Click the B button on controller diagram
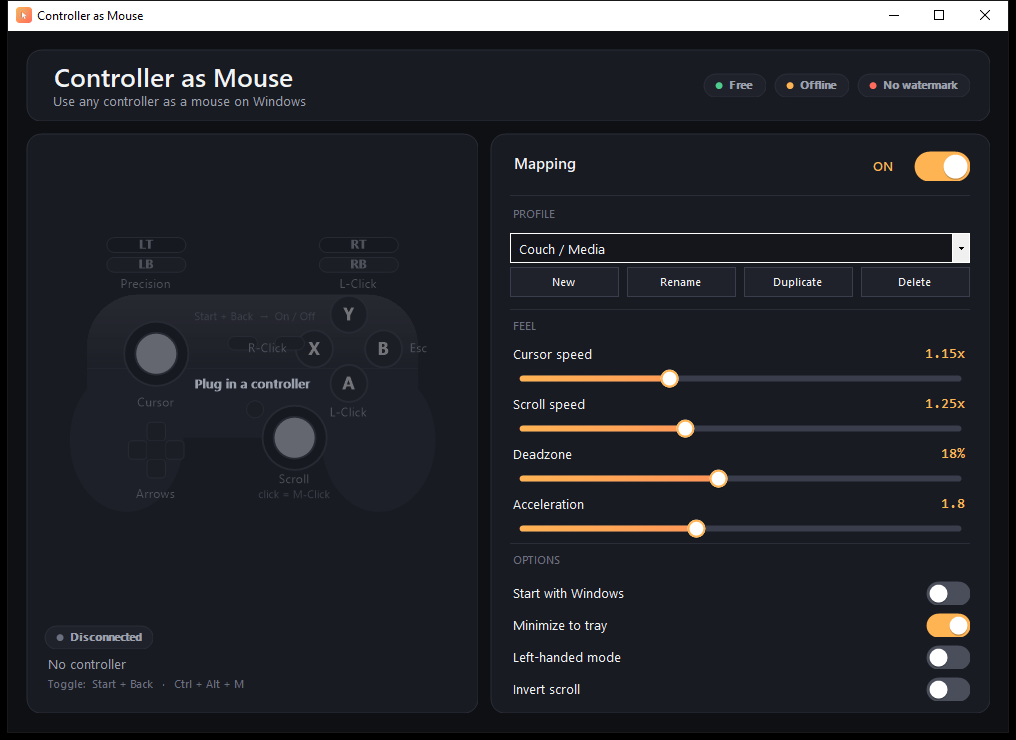The image size is (1016, 740). [383, 349]
